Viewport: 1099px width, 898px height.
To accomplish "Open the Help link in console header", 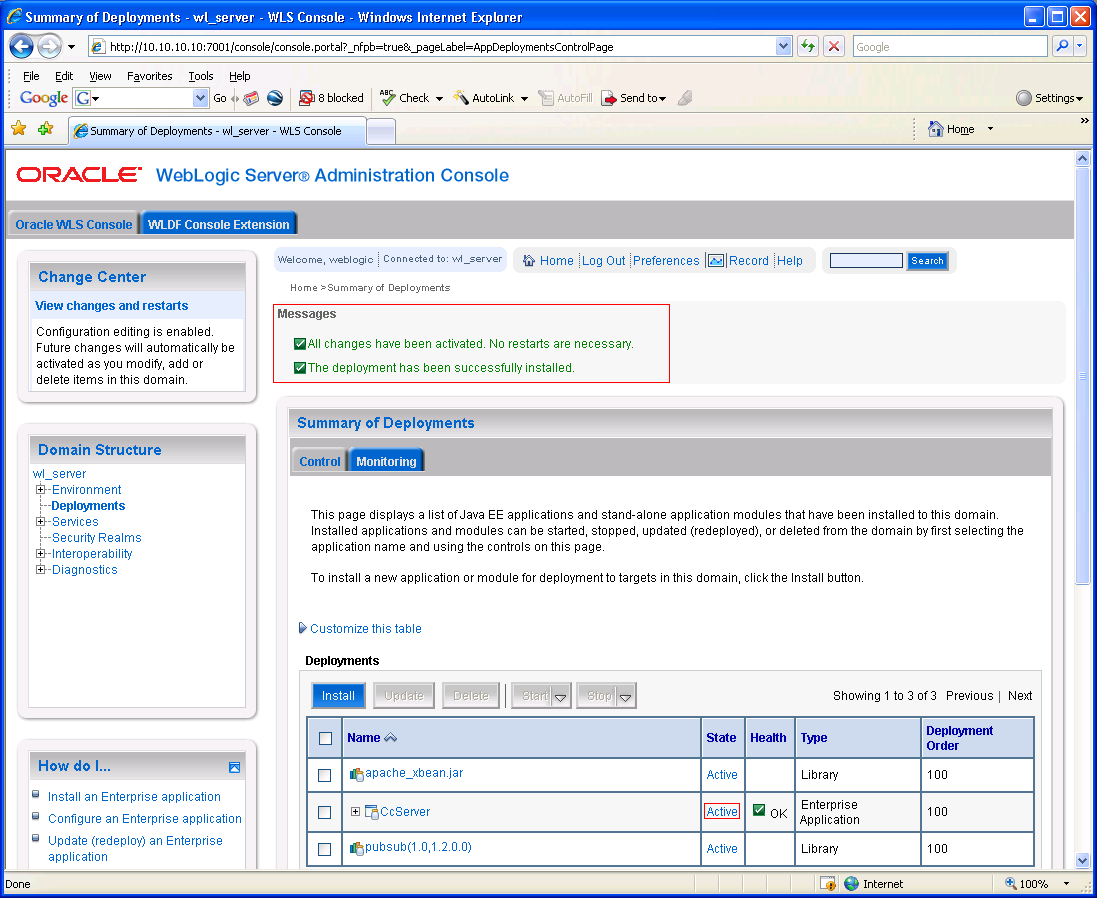I will click(790, 261).
